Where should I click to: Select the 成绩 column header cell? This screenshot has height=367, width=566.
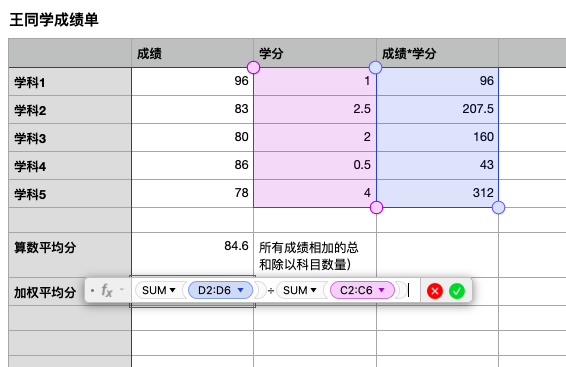[x=192, y=53]
